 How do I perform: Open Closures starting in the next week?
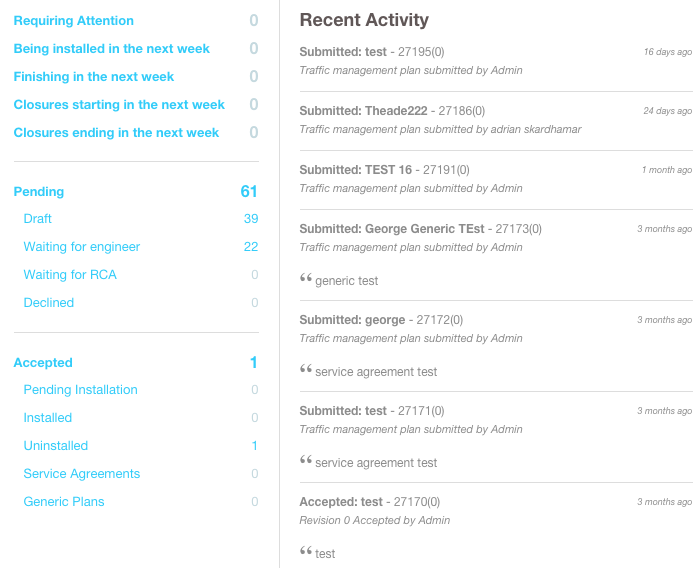point(119,105)
